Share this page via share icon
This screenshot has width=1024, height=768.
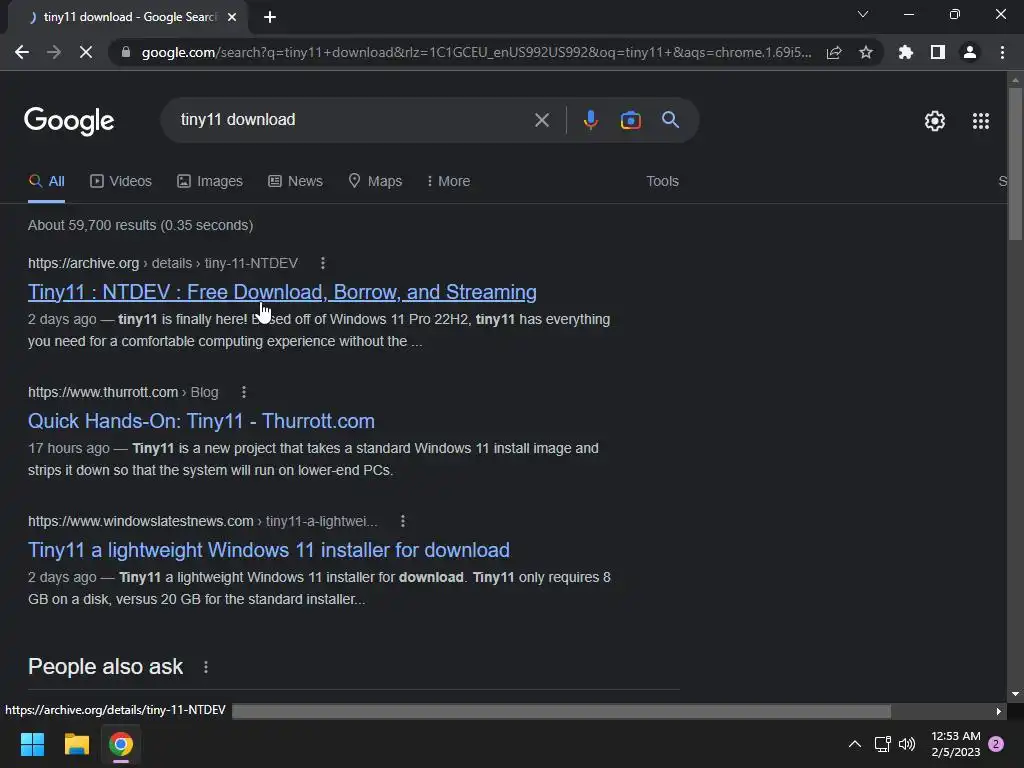[x=833, y=52]
